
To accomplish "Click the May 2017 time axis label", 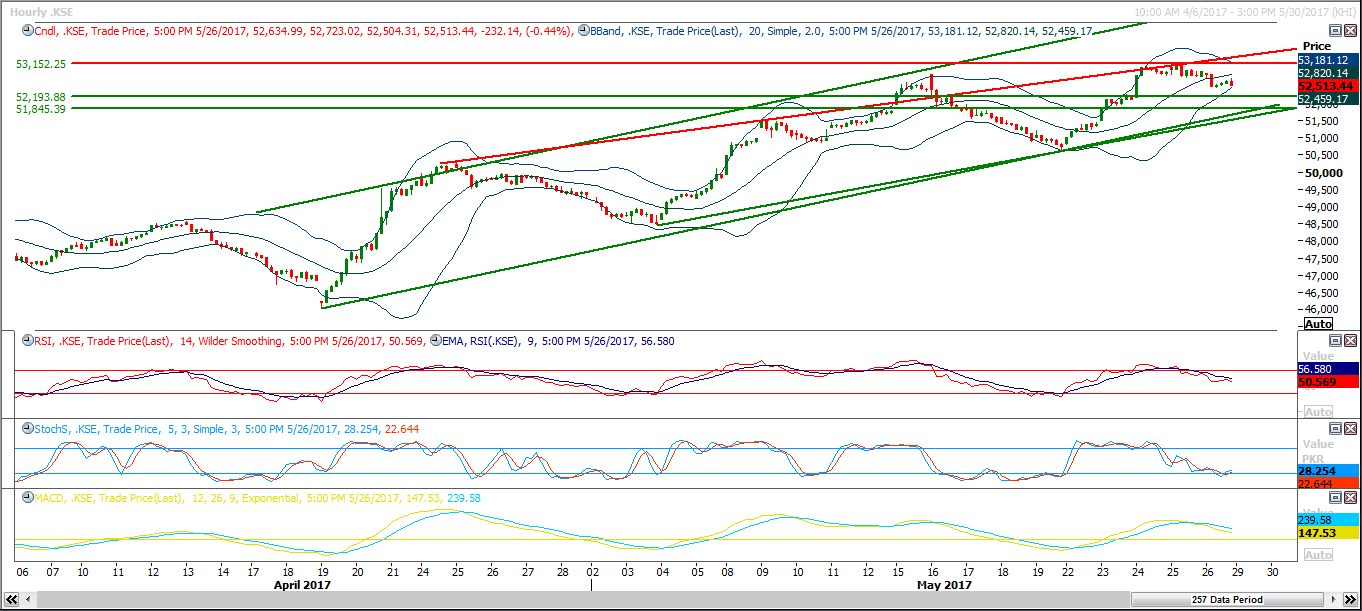I will 944,585.
